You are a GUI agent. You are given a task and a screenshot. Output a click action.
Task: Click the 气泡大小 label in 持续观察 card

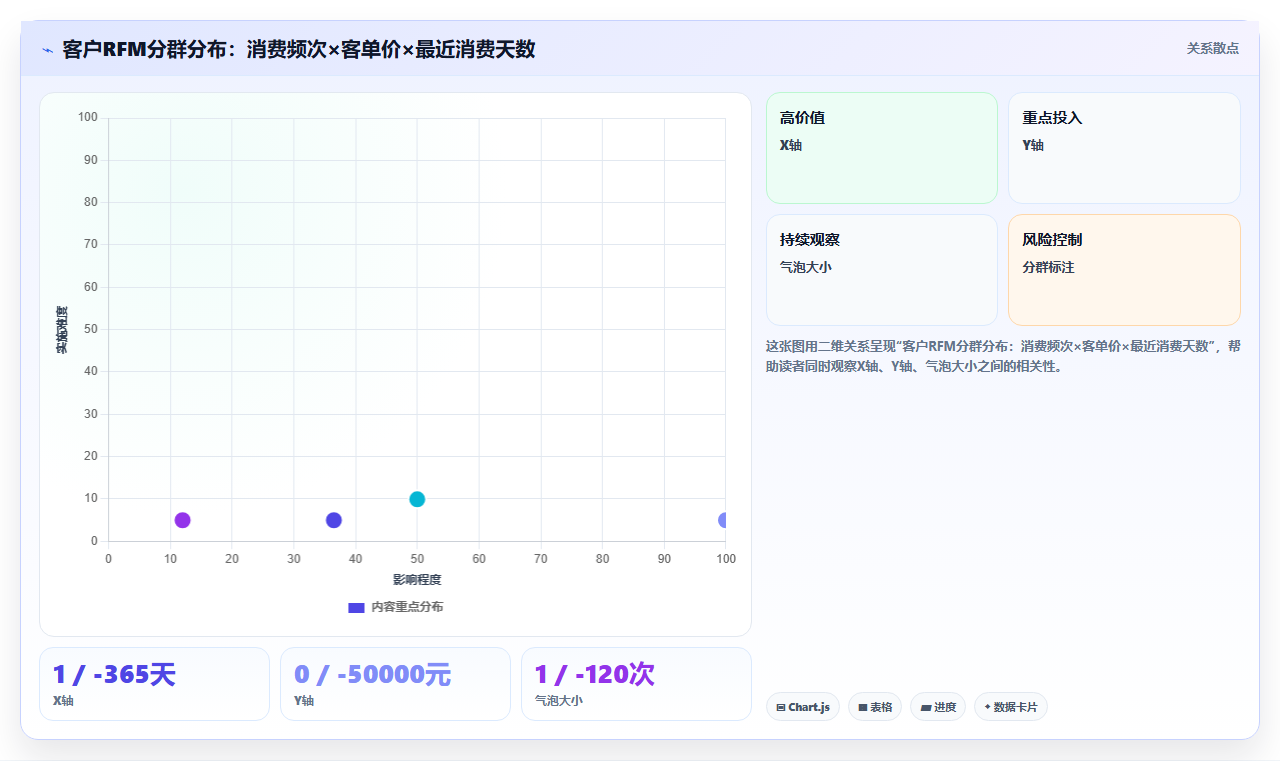pos(806,267)
